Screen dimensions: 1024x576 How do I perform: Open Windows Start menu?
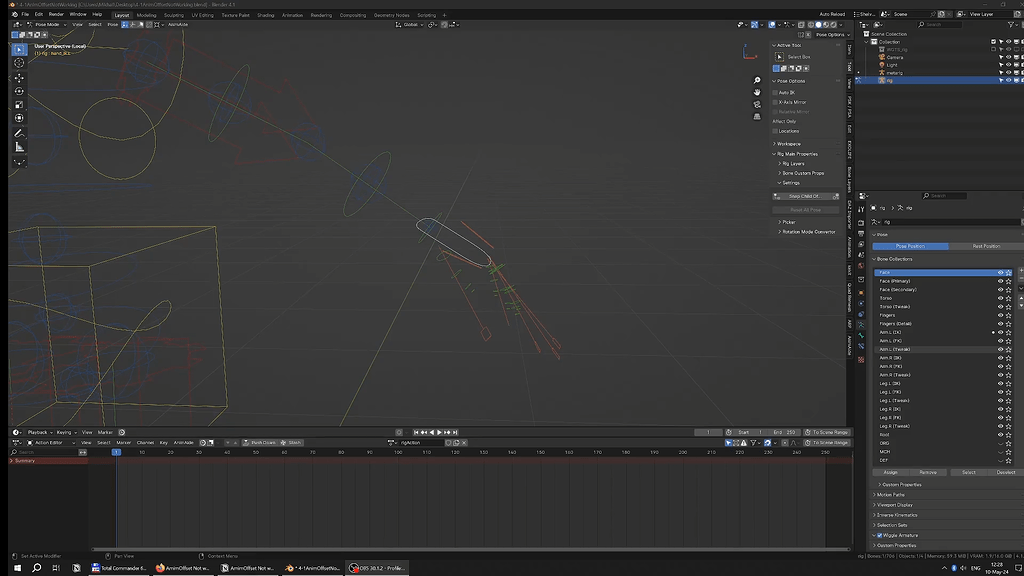[x=17, y=568]
